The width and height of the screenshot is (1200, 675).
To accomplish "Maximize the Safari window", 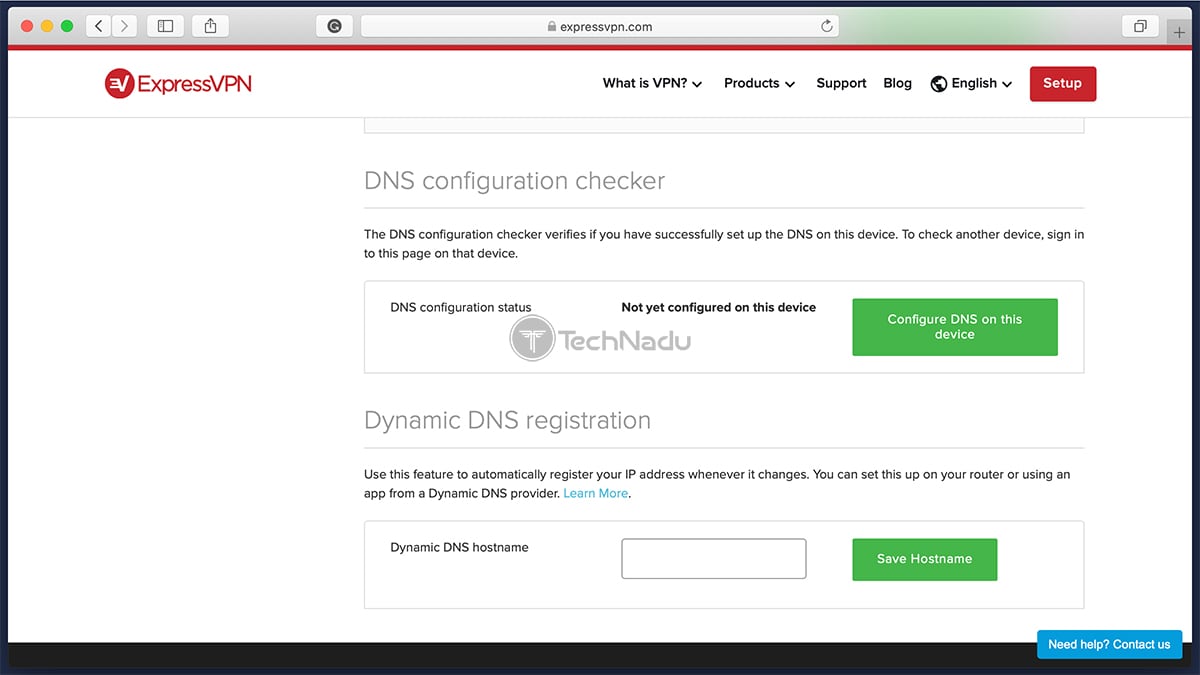I will [67, 26].
